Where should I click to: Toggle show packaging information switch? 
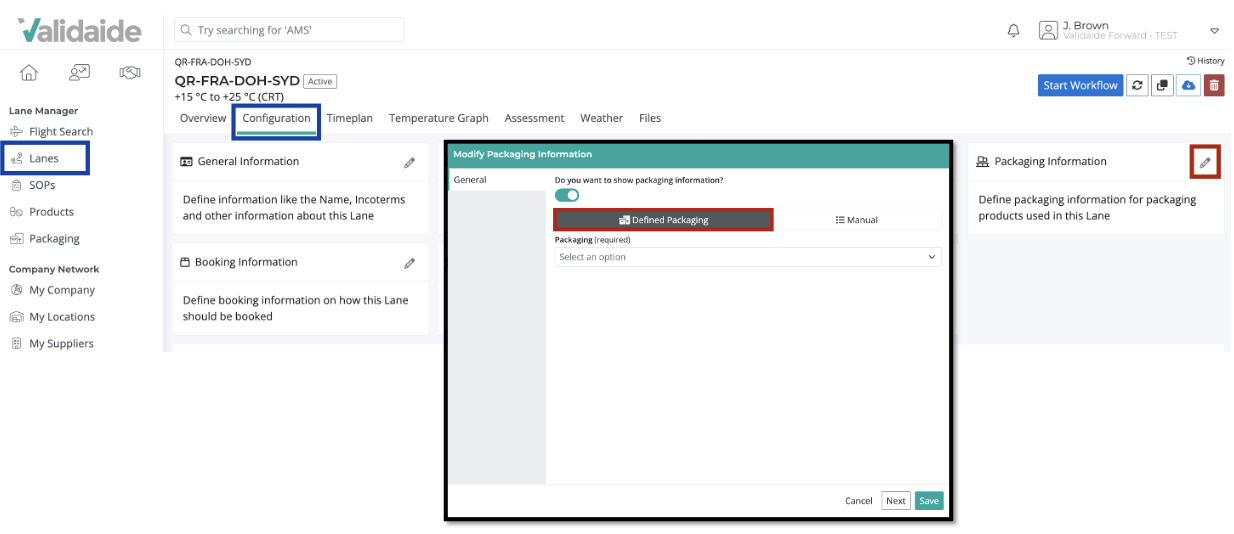tap(567, 195)
